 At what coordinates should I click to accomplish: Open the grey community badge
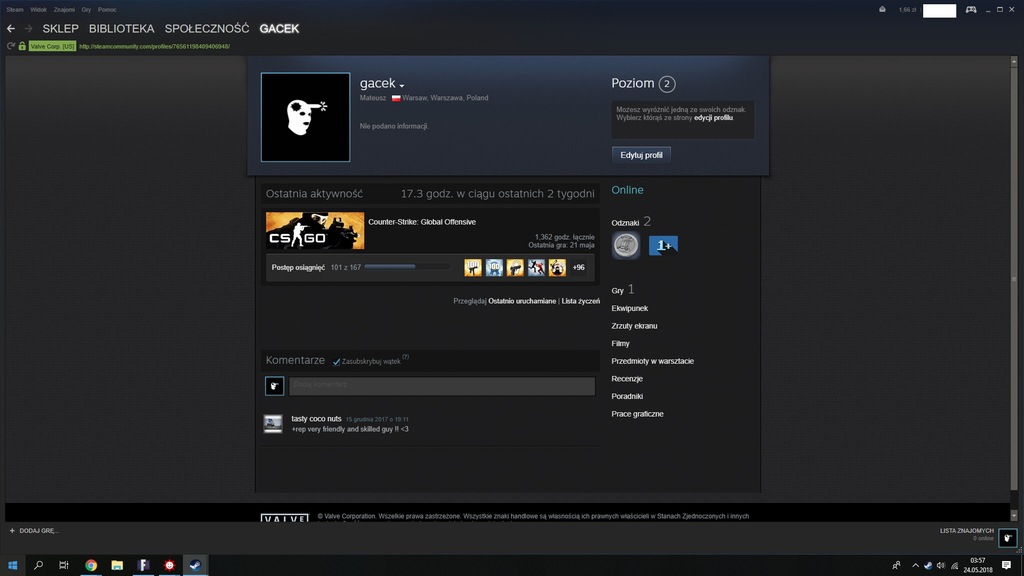click(626, 246)
